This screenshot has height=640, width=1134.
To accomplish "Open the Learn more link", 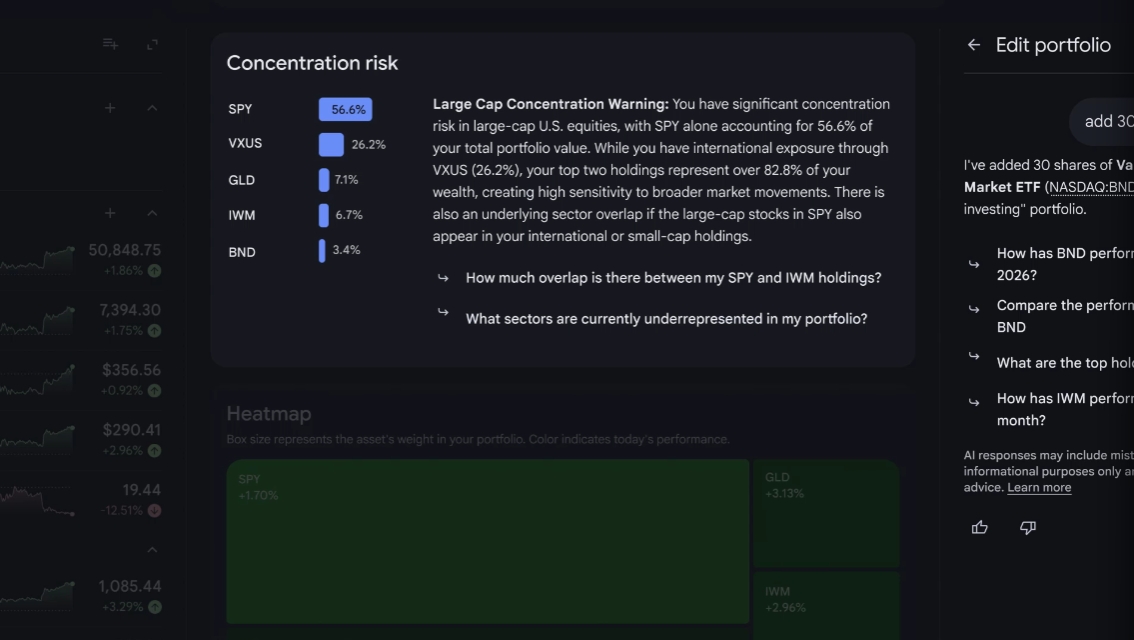I will tap(1039, 487).
